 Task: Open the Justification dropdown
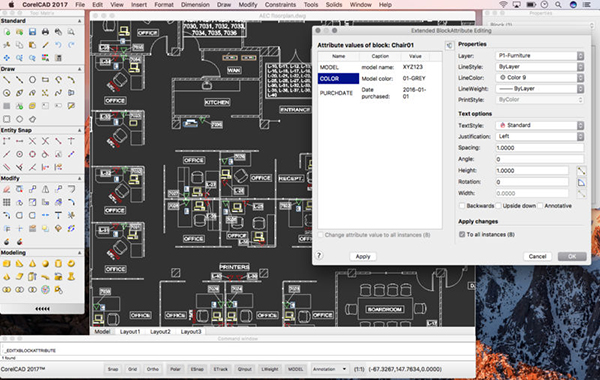[x=540, y=137]
